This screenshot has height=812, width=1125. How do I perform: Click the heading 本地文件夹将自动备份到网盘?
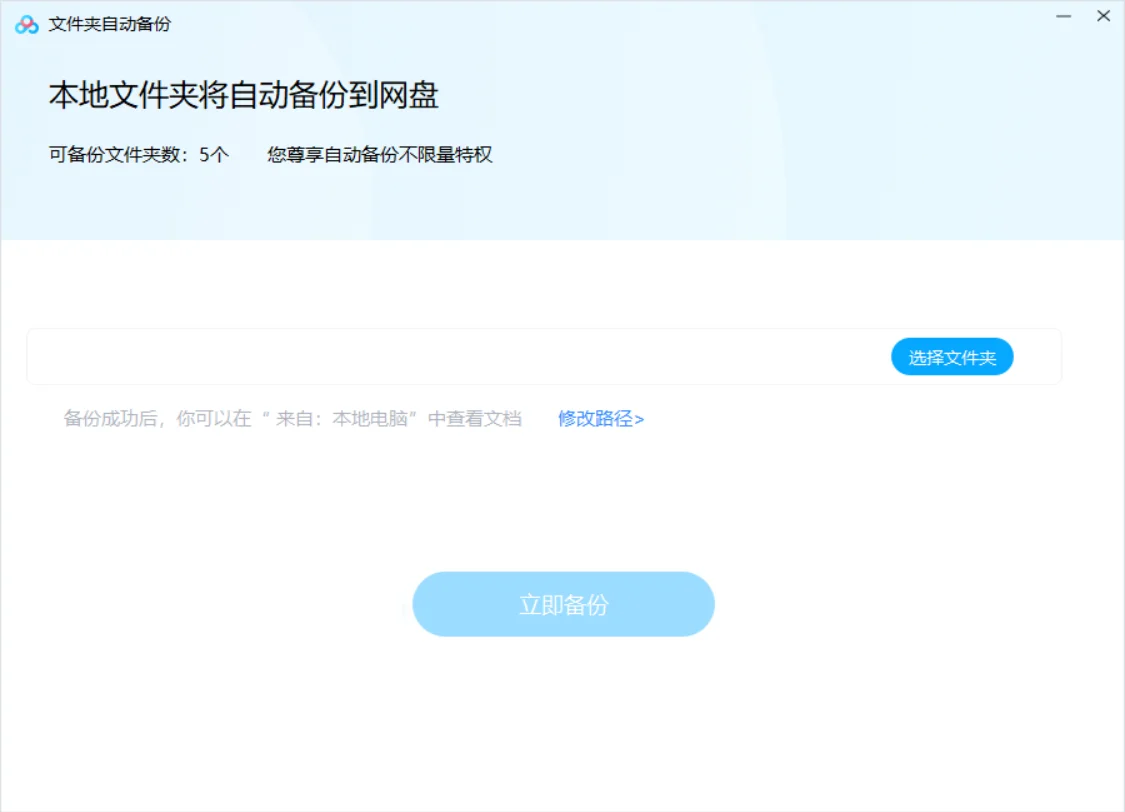(243, 95)
